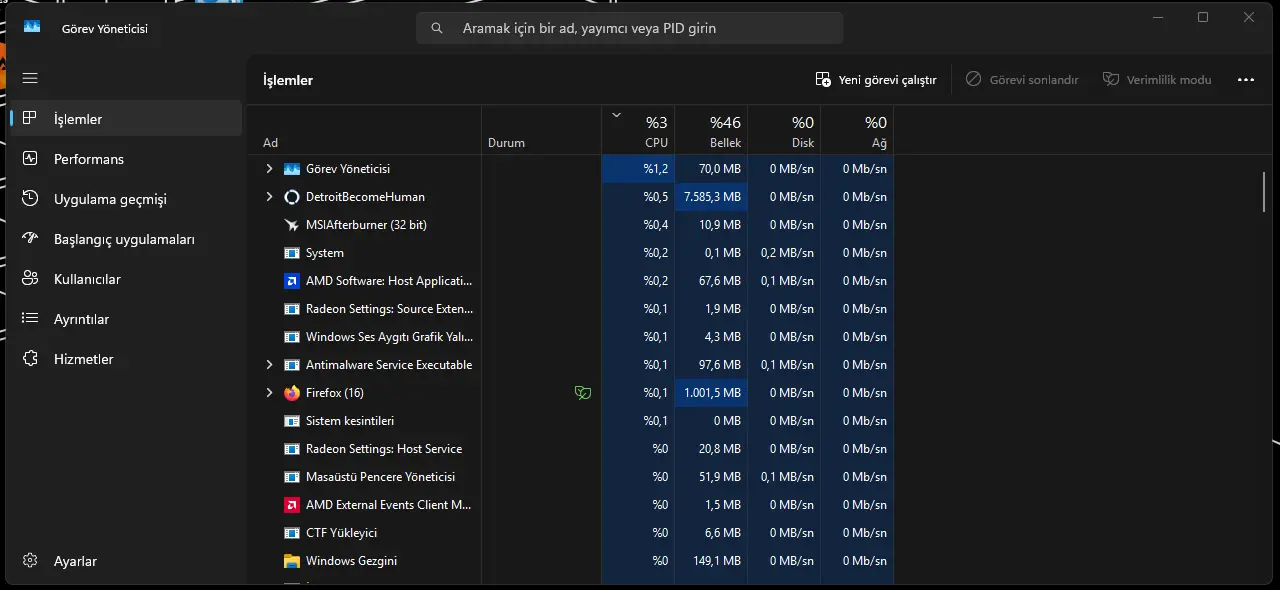
Task: Click the İşlemler sidebar icon
Action: coord(30,119)
